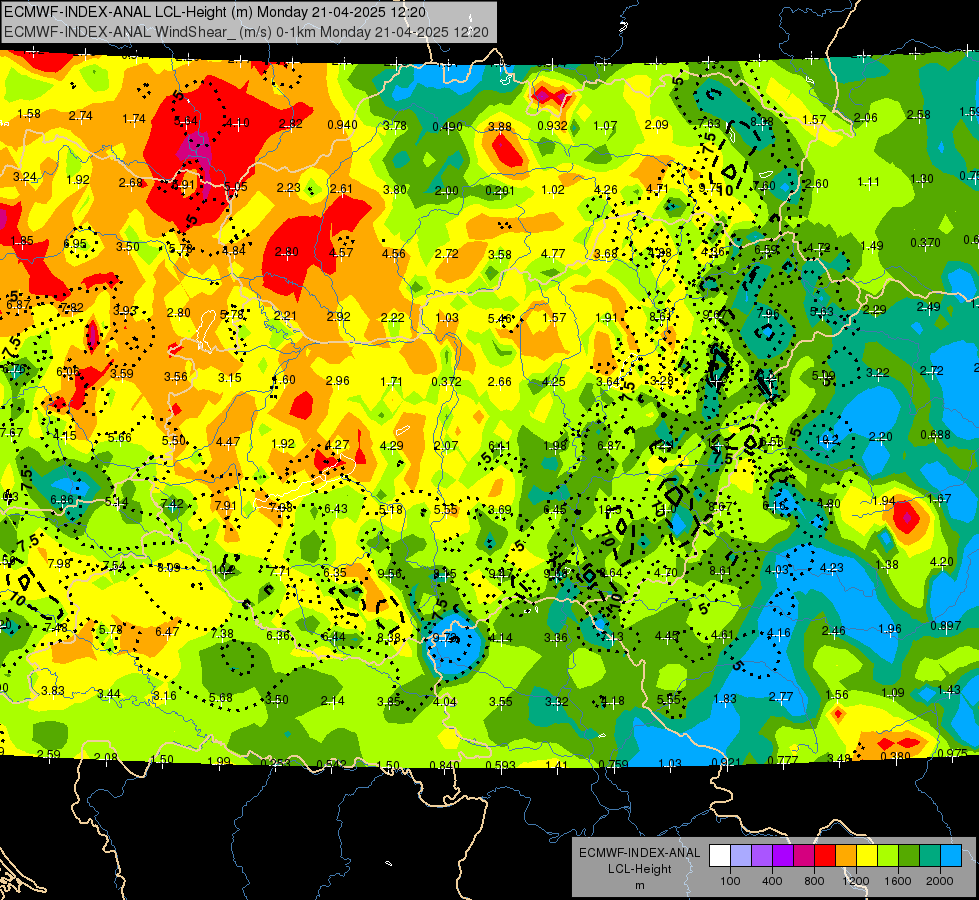Viewport: 979px width, 900px height.
Task: Click the wind shear value '4.77'
Action: coord(553,254)
